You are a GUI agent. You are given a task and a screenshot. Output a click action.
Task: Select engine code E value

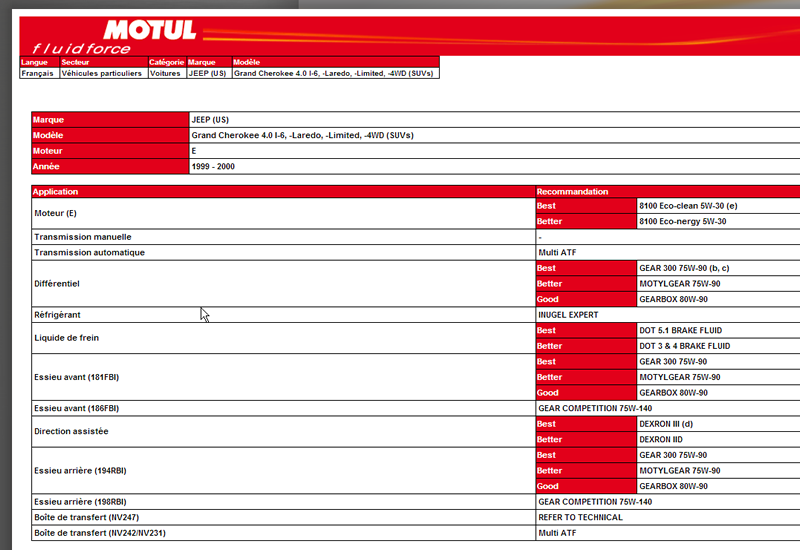[194, 151]
